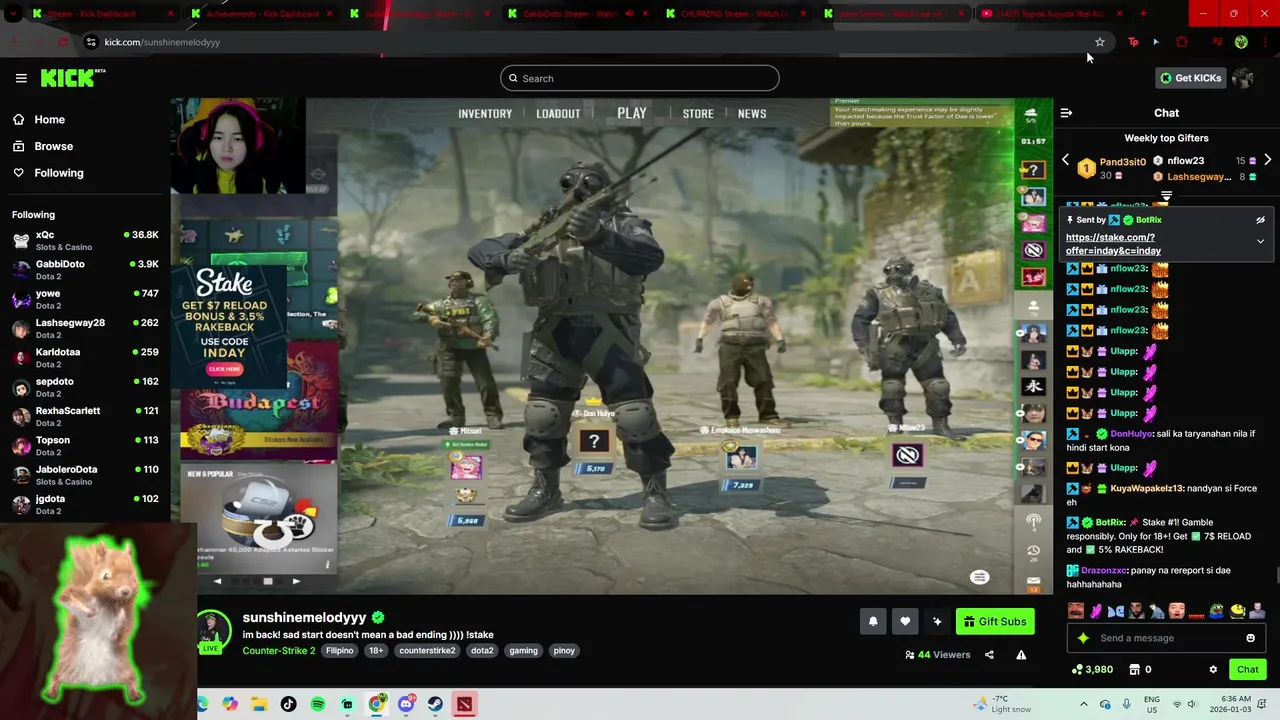Collapse chat with the arrow icon

1066,113
